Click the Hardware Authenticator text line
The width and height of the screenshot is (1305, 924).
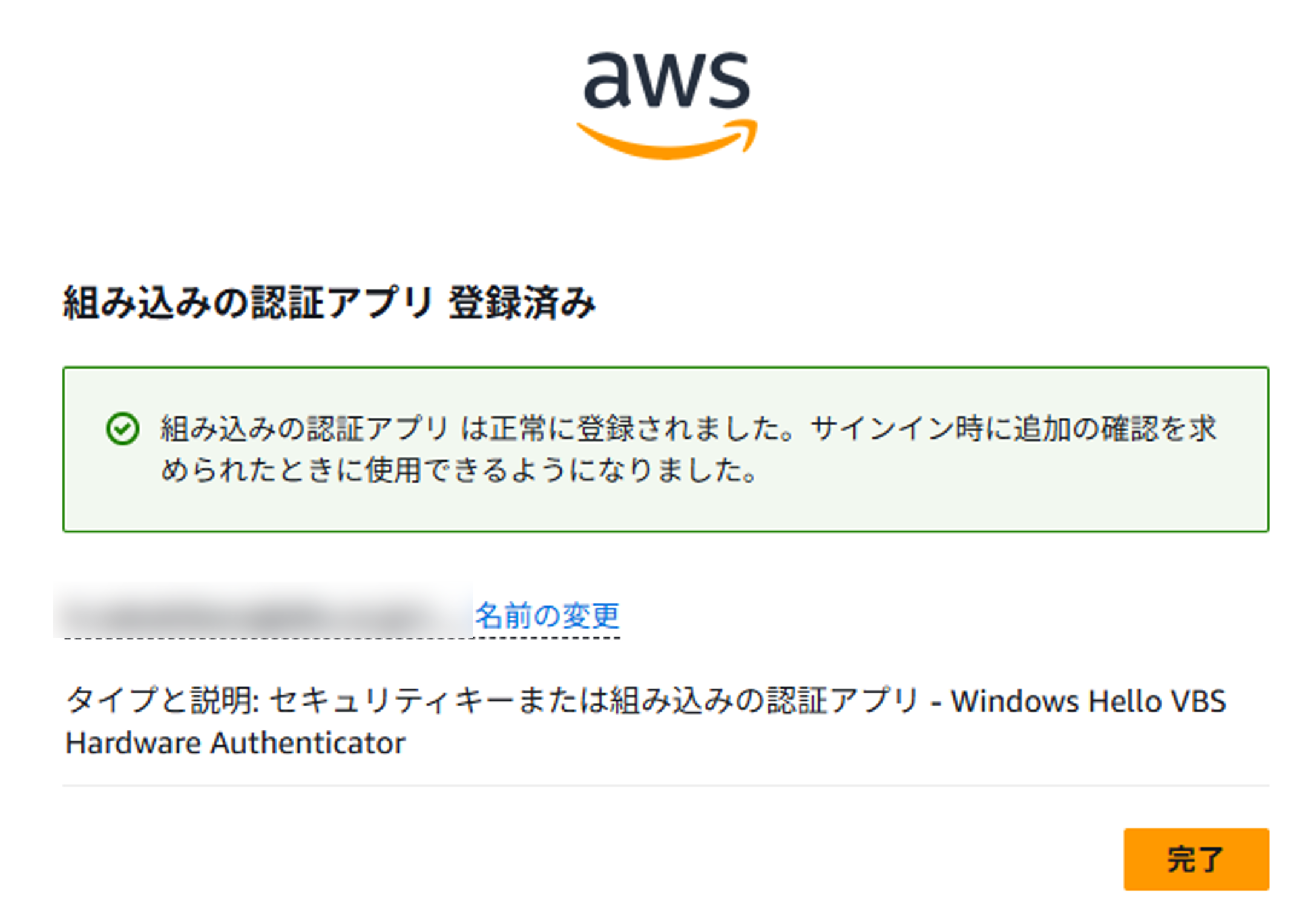tap(235, 743)
